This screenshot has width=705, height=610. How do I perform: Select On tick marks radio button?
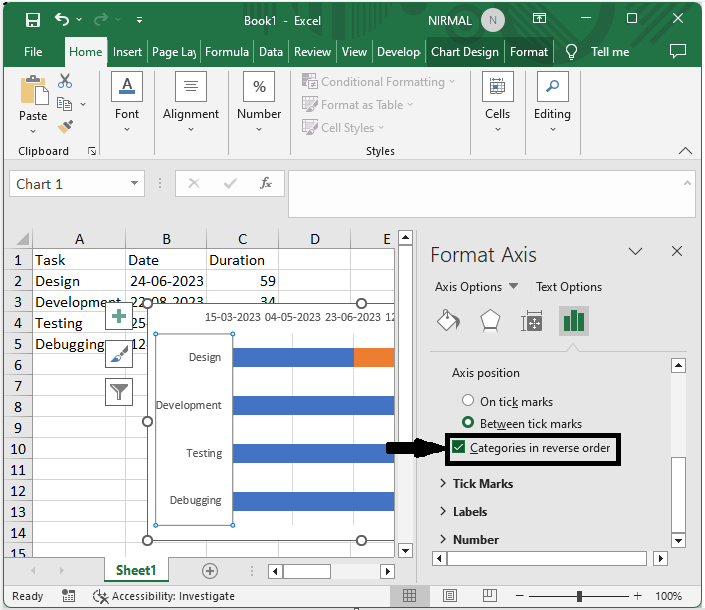467,402
